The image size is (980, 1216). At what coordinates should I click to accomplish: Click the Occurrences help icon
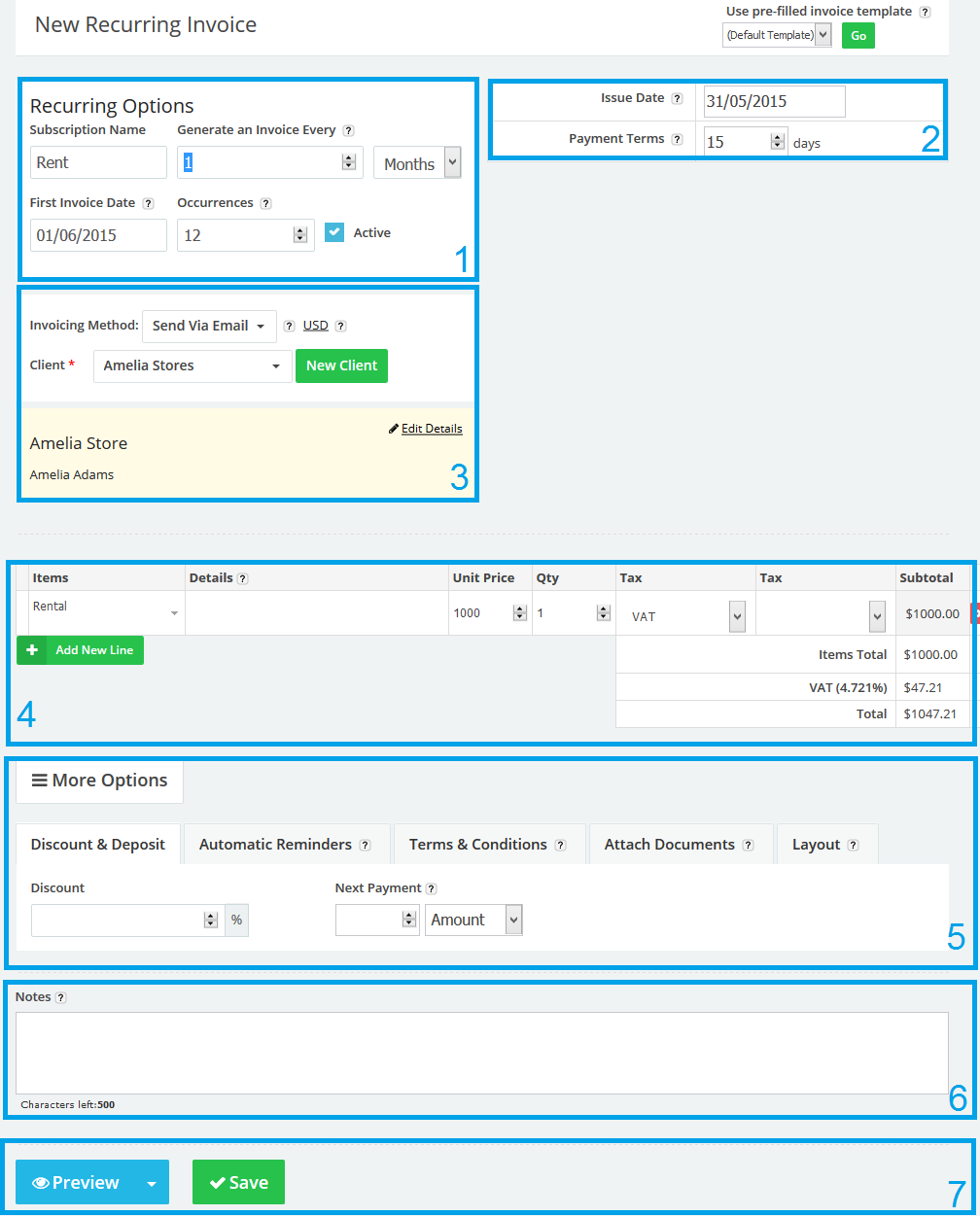267,202
